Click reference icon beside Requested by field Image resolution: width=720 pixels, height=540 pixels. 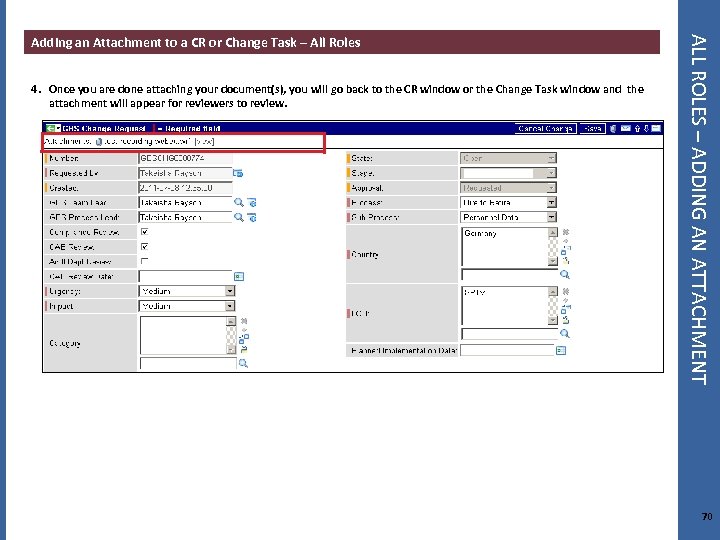tap(238, 173)
